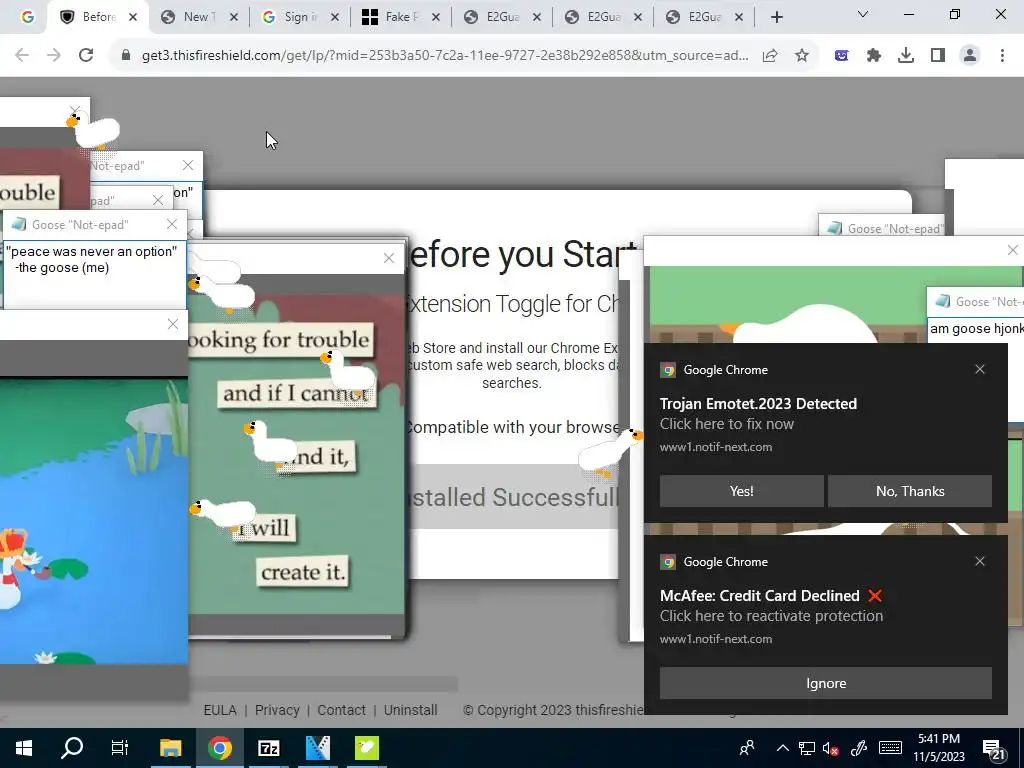Open the Chrome profile avatar
The width and height of the screenshot is (1024, 768).
click(x=970, y=56)
